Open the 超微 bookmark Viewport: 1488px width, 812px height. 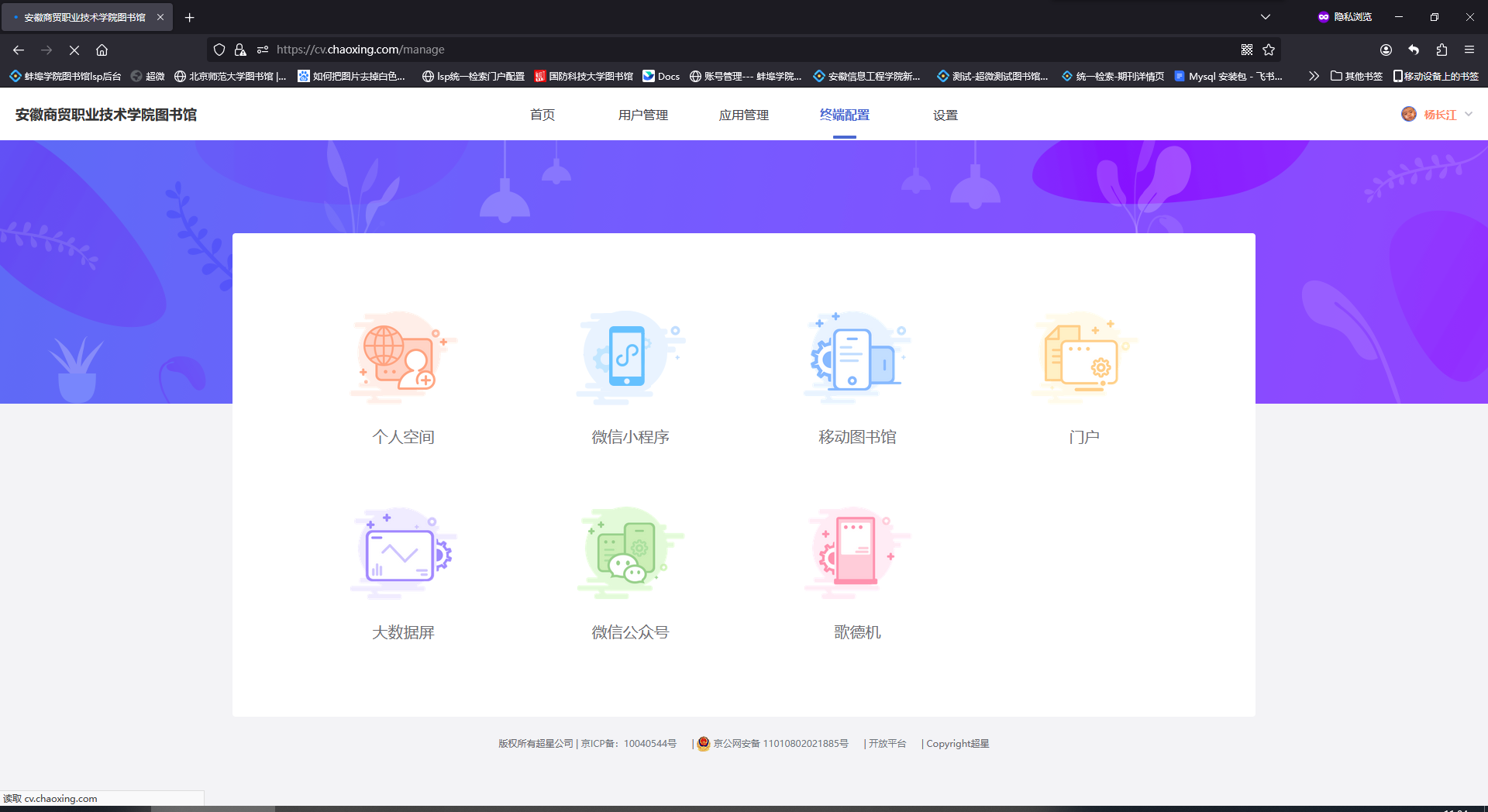148,76
